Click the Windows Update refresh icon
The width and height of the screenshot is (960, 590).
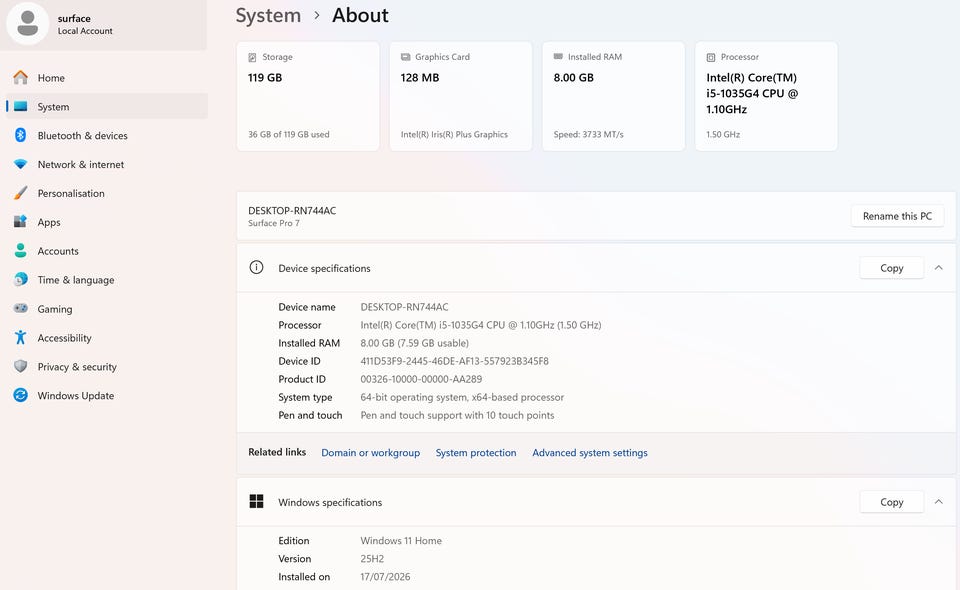point(20,395)
